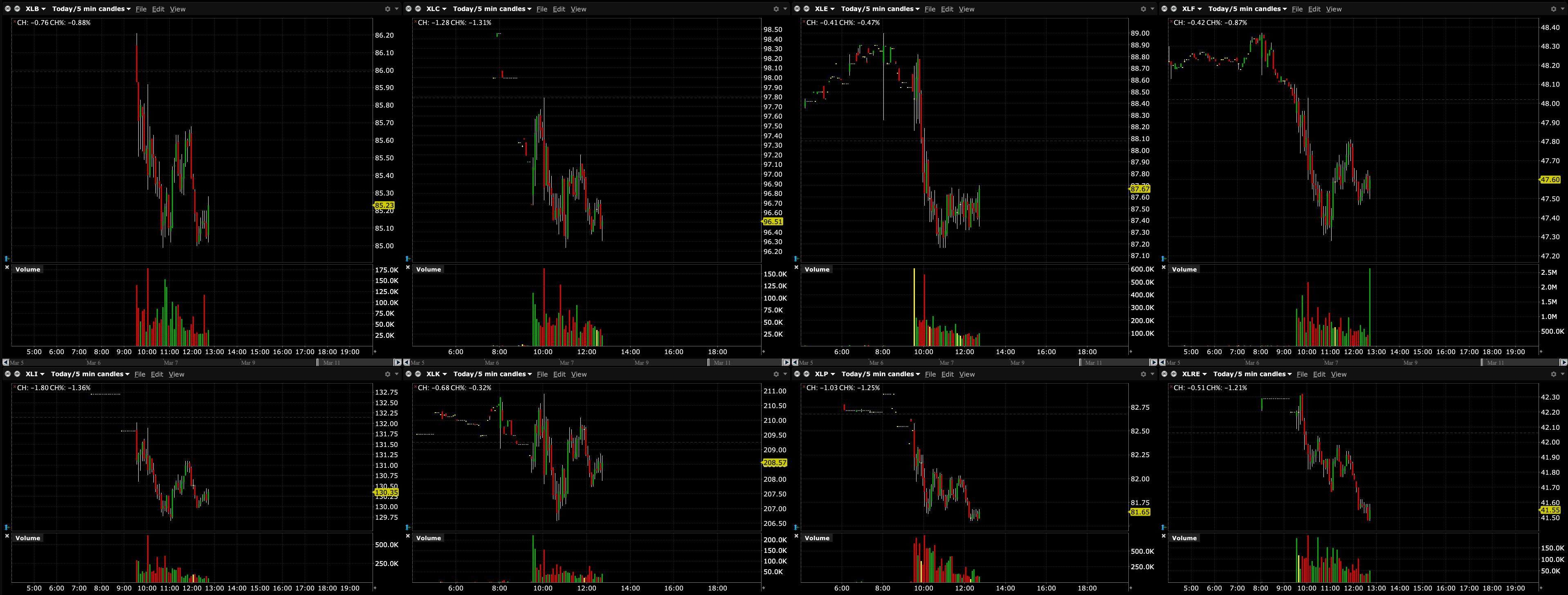Viewport: 1568px width, 595px height.
Task: Click the yellow 47.60 price tag on XLF
Action: point(1550,180)
